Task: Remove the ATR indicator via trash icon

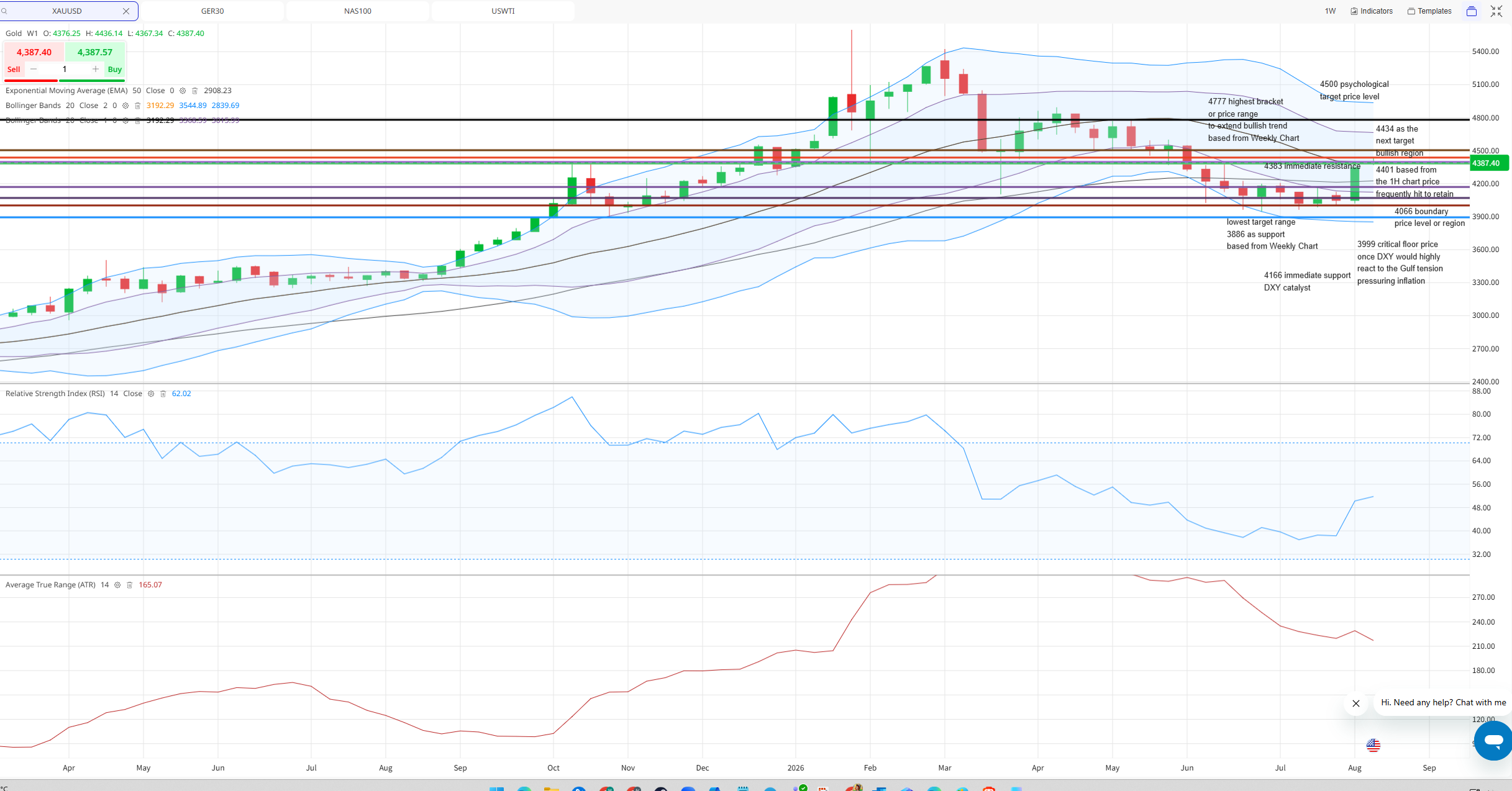Action: click(x=130, y=585)
